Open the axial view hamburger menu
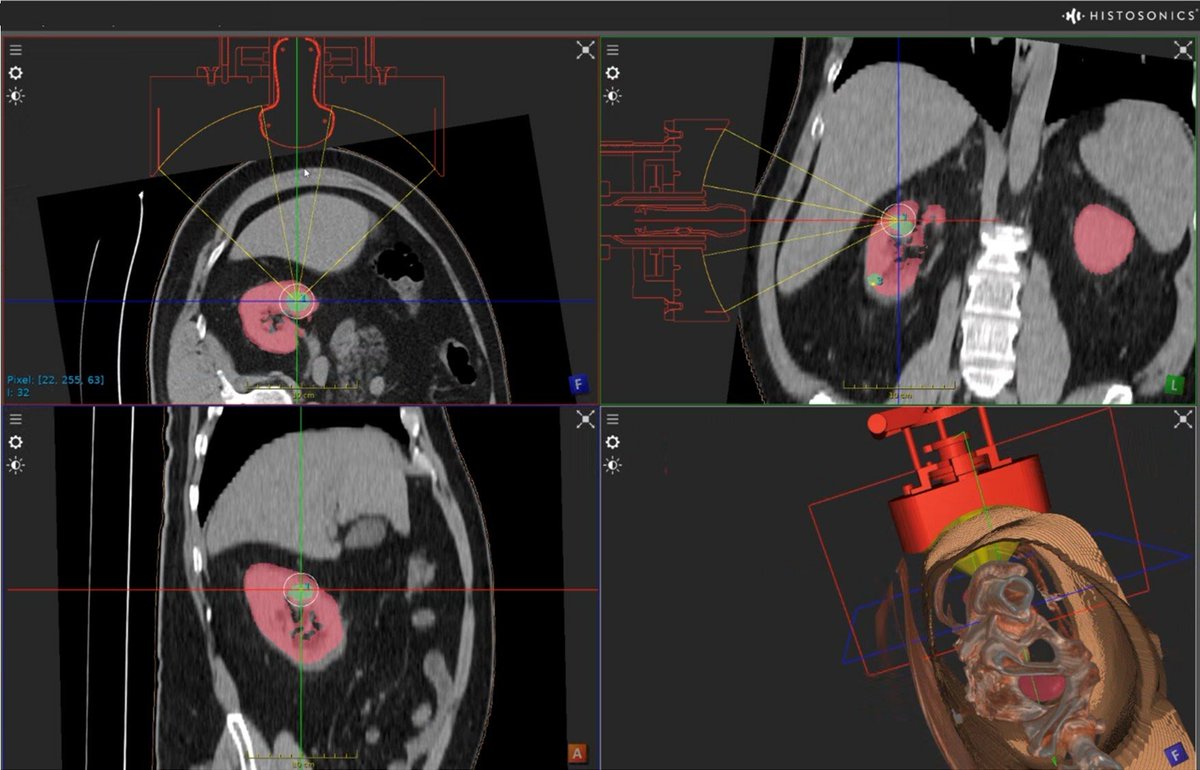 (16, 50)
